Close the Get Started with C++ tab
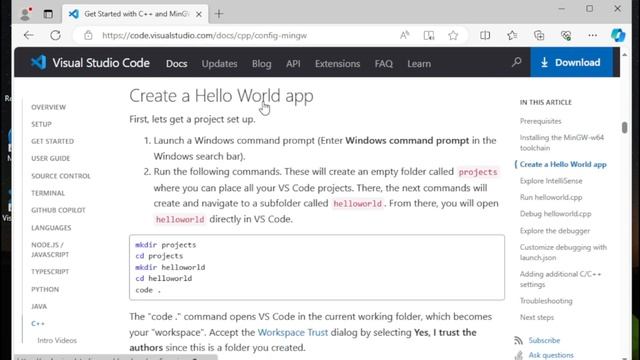This screenshot has width=640, height=360. pos(199,14)
